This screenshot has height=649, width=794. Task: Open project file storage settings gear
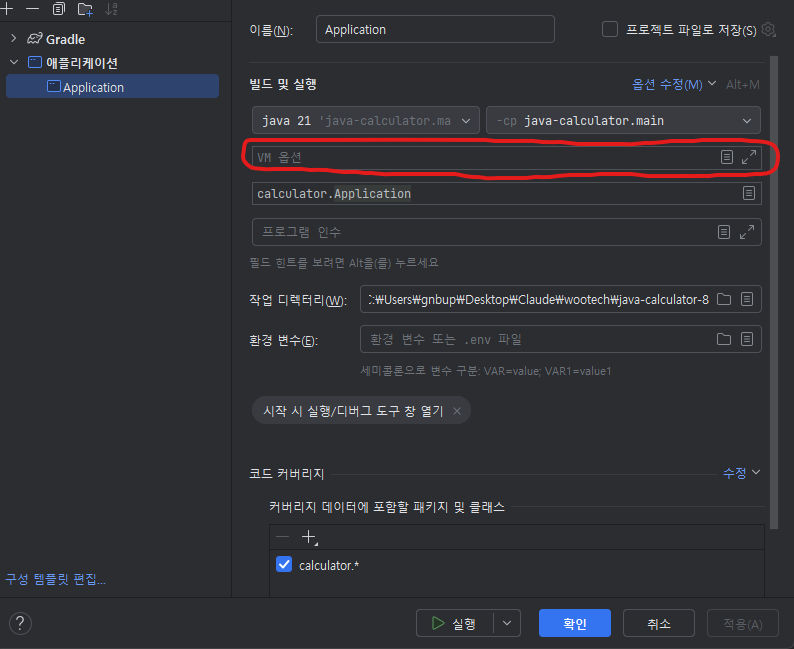click(768, 30)
